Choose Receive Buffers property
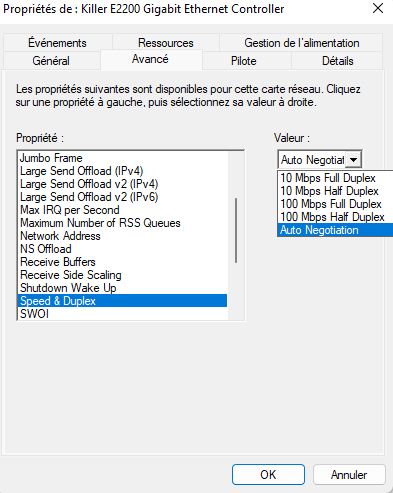This screenshot has height=493, width=393. [x=122, y=262]
